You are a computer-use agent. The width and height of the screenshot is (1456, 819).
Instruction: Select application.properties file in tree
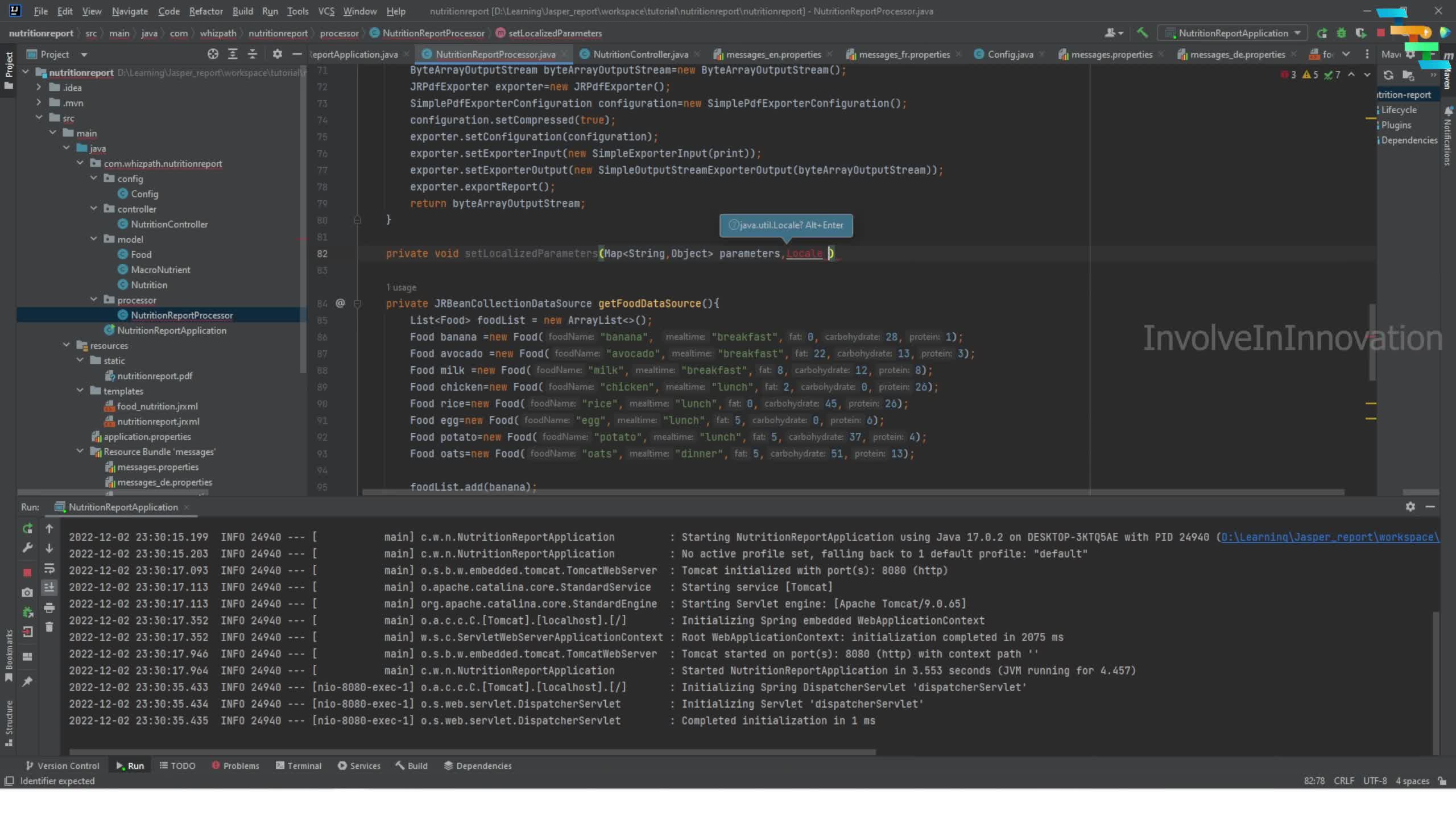[147, 437]
